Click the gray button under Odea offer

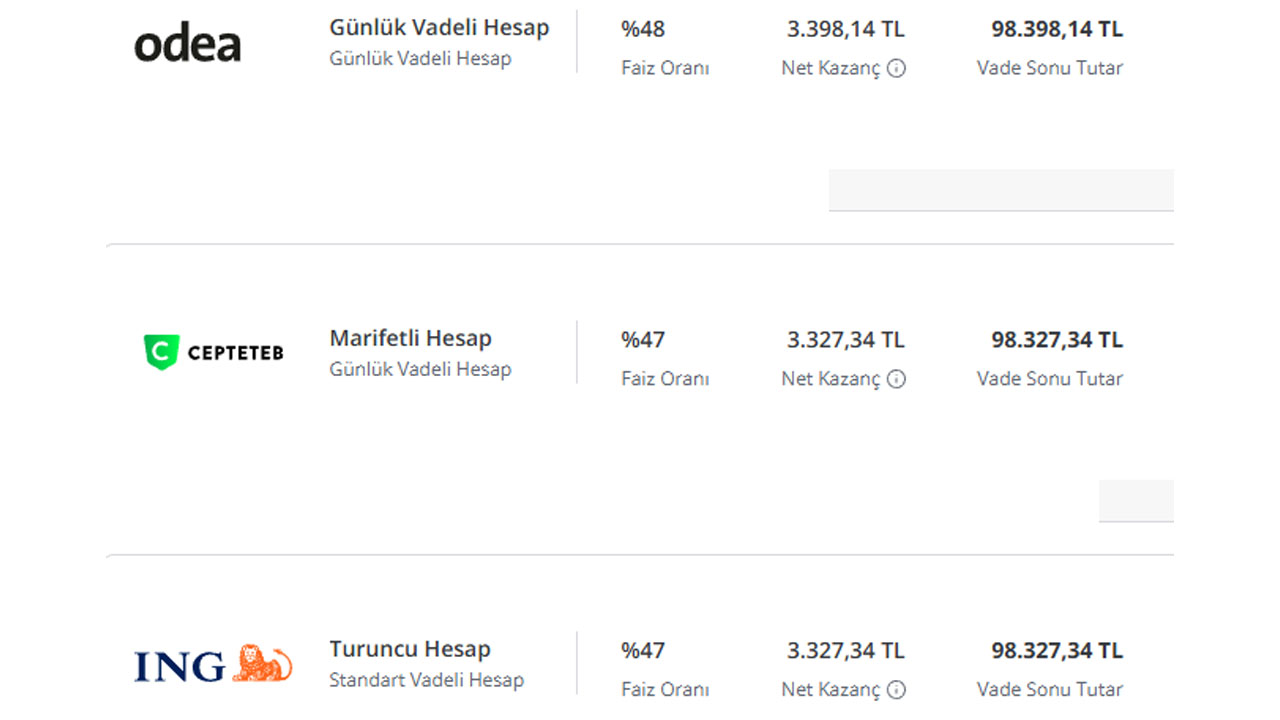click(x=1001, y=190)
